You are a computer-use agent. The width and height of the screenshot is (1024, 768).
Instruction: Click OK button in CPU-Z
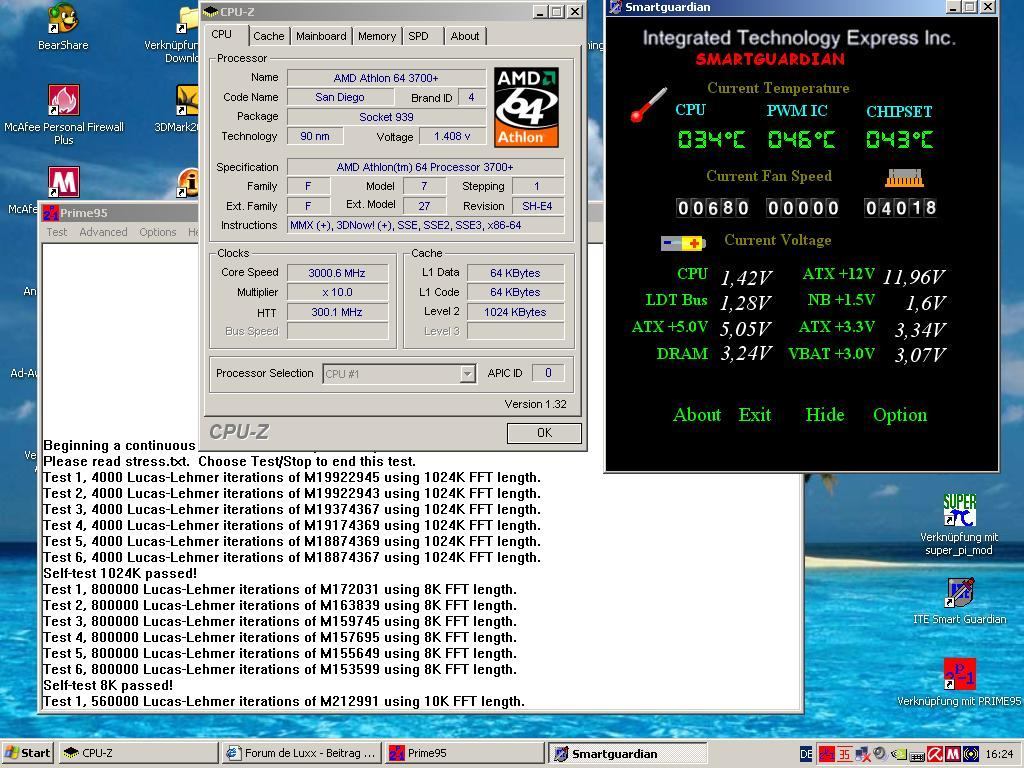click(x=544, y=432)
